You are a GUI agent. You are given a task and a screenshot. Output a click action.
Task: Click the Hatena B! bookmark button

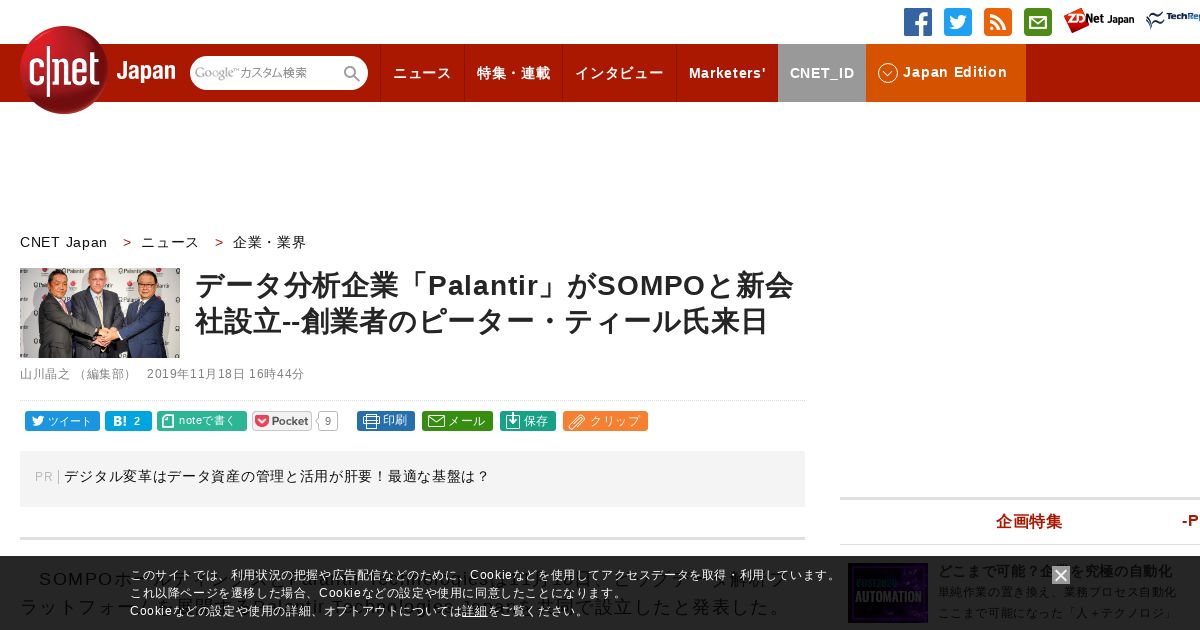click(x=128, y=421)
